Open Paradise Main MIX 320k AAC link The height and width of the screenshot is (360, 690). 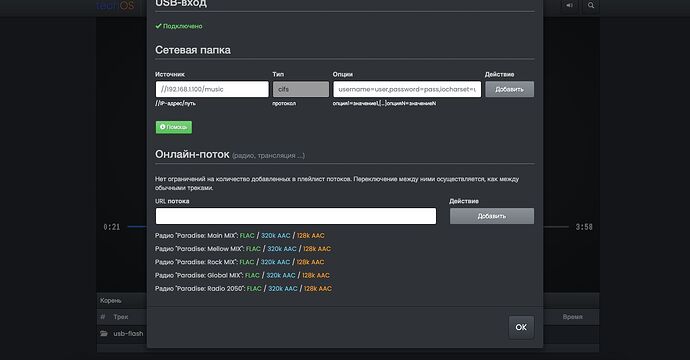coord(276,235)
